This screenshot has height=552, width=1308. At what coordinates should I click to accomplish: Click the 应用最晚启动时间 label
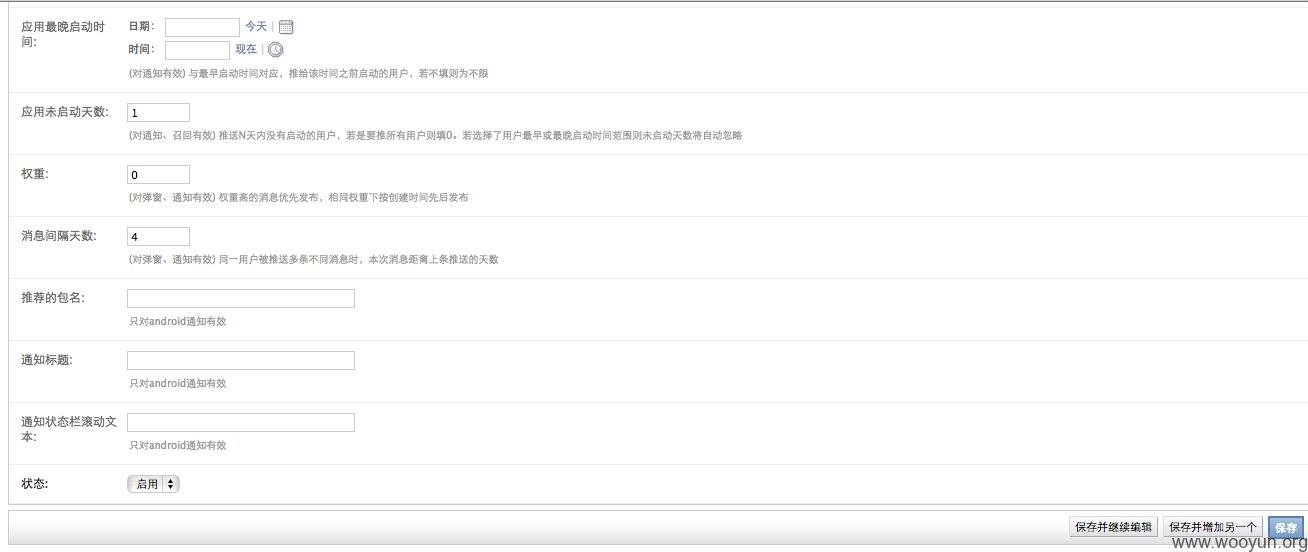point(63,34)
